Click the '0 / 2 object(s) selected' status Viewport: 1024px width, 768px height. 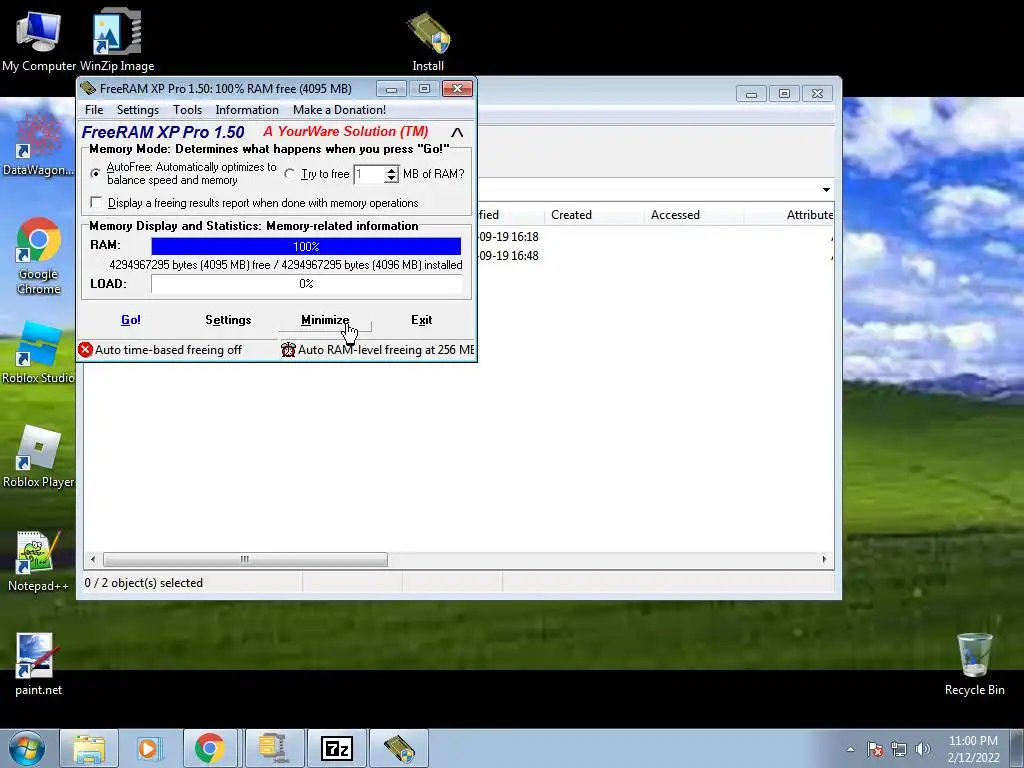(x=144, y=583)
